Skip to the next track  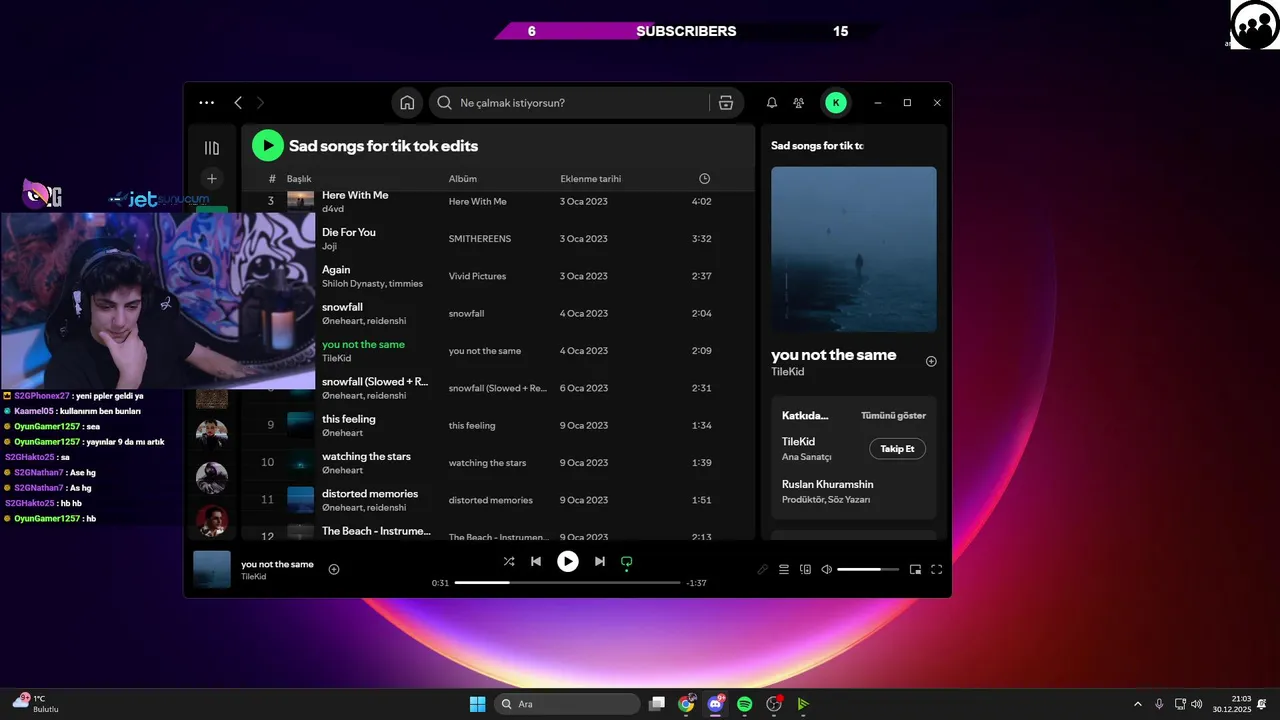pyautogui.click(x=600, y=561)
